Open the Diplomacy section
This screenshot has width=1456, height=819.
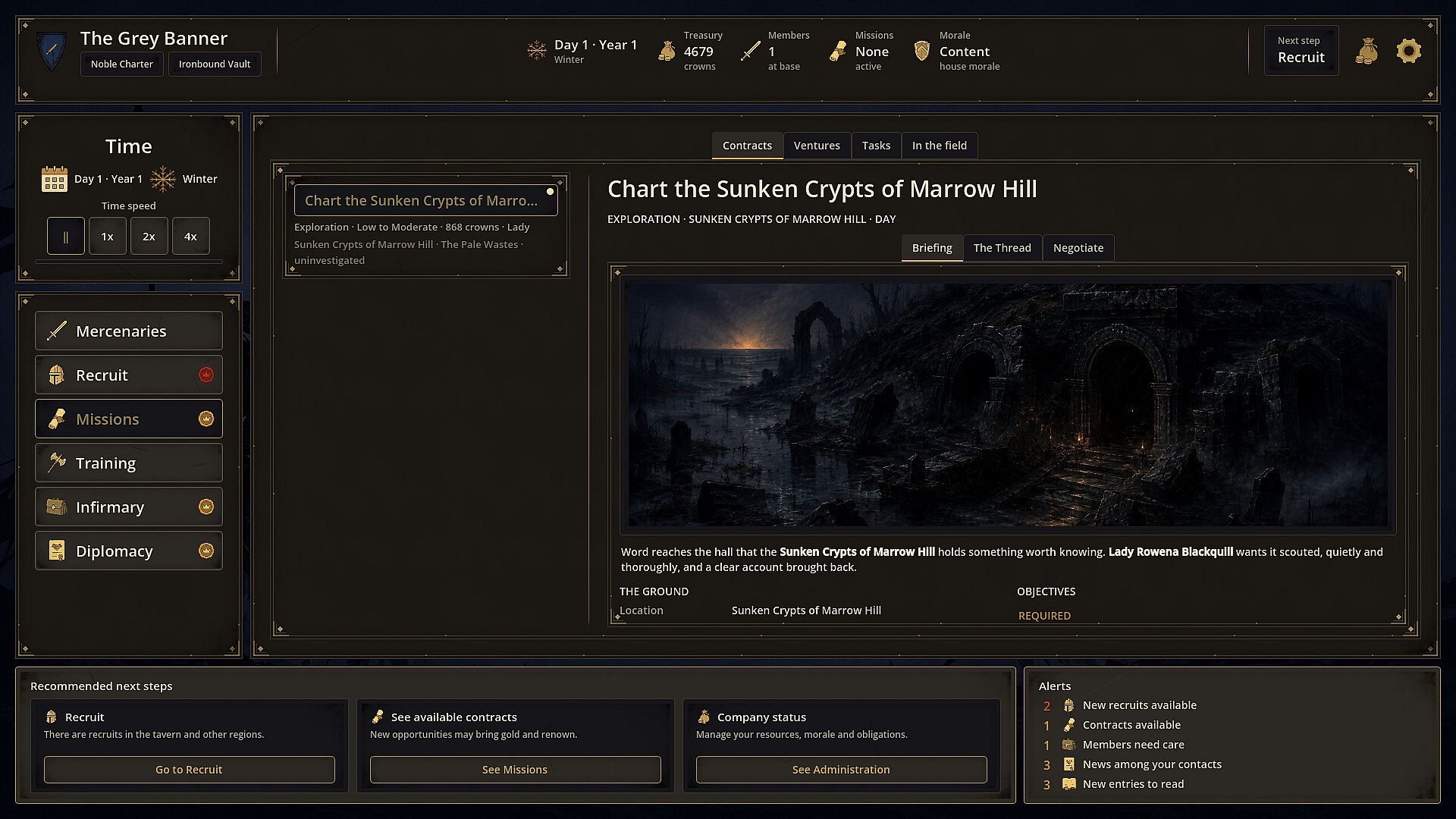click(x=129, y=551)
